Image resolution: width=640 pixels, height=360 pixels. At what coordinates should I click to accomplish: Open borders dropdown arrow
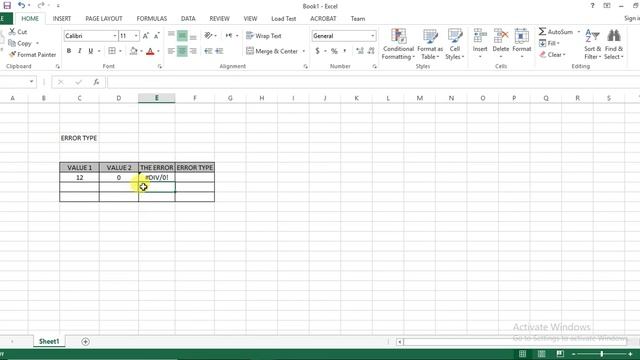point(120,51)
